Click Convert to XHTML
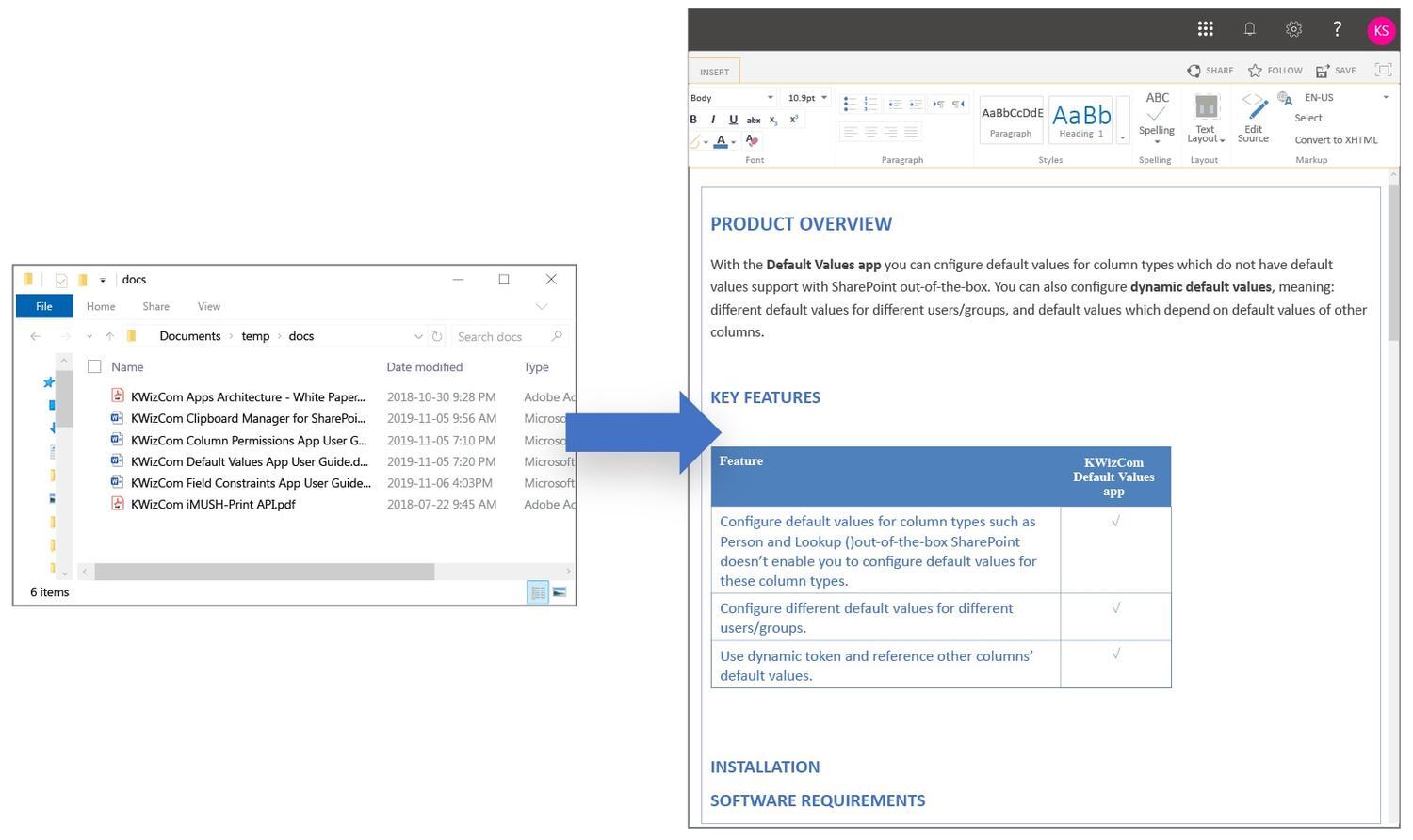 (x=1336, y=140)
